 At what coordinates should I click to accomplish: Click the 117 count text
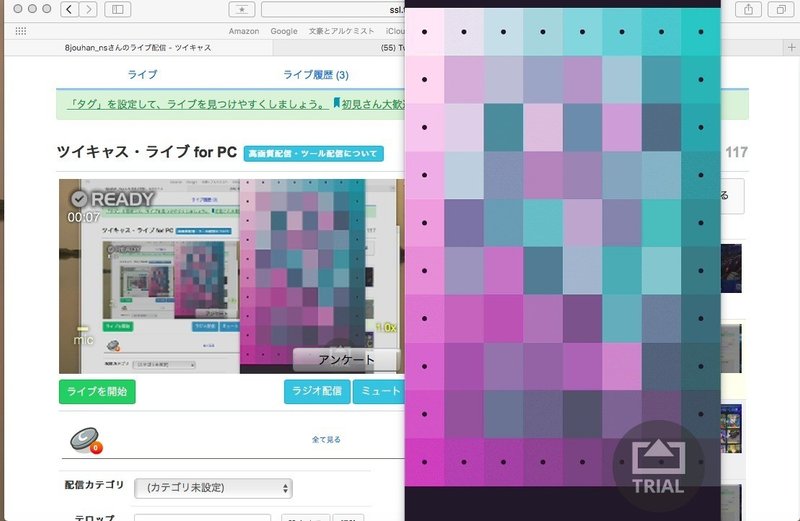pos(736,152)
